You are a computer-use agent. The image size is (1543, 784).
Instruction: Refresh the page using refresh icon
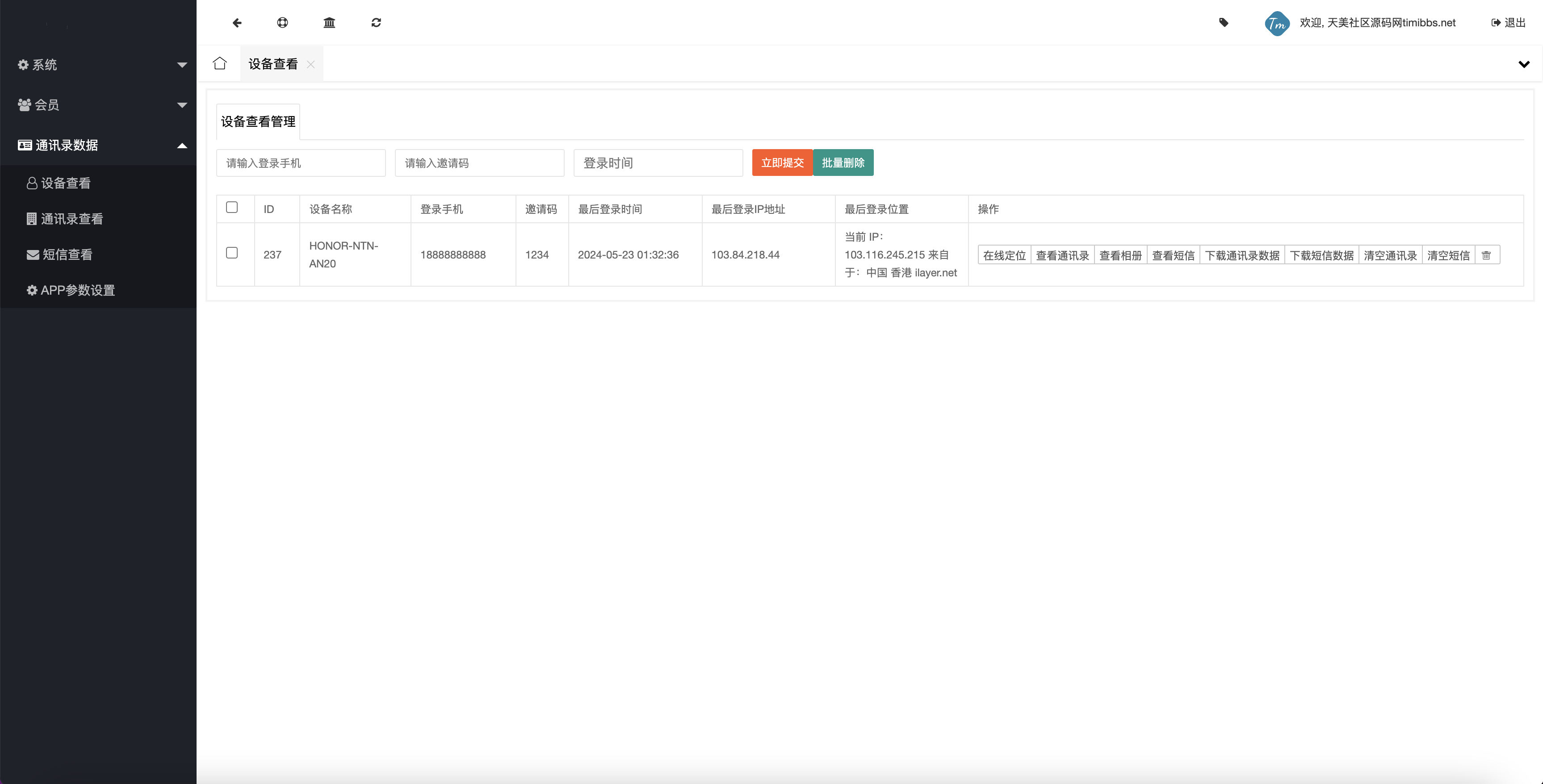coord(376,23)
